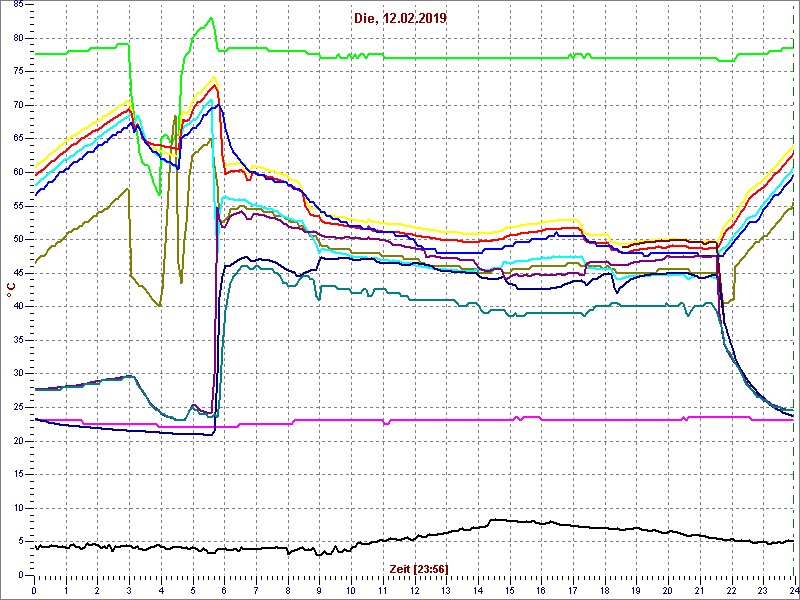This screenshot has width=800, height=600.
Task: Click hour 23 on the time axis
Action: click(763, 590)
